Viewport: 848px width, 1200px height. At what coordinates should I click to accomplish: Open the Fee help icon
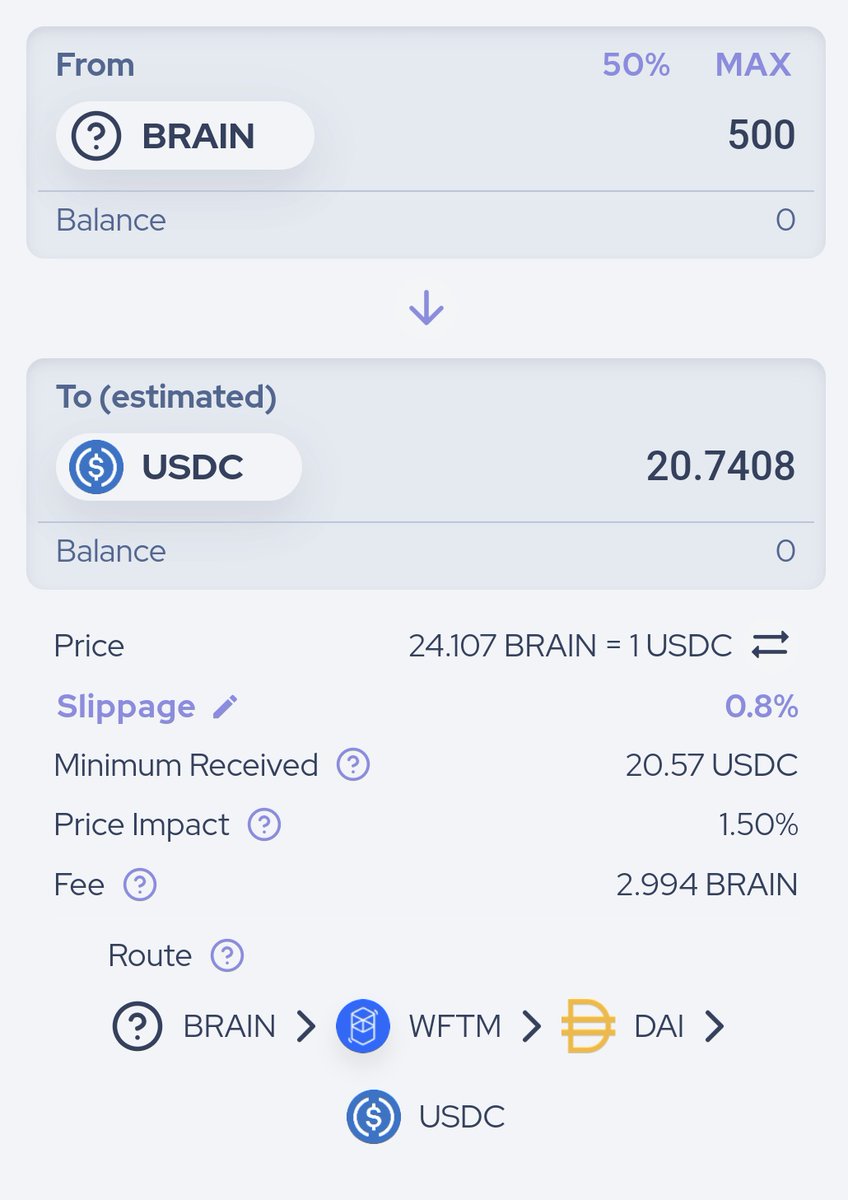(140, 885)
